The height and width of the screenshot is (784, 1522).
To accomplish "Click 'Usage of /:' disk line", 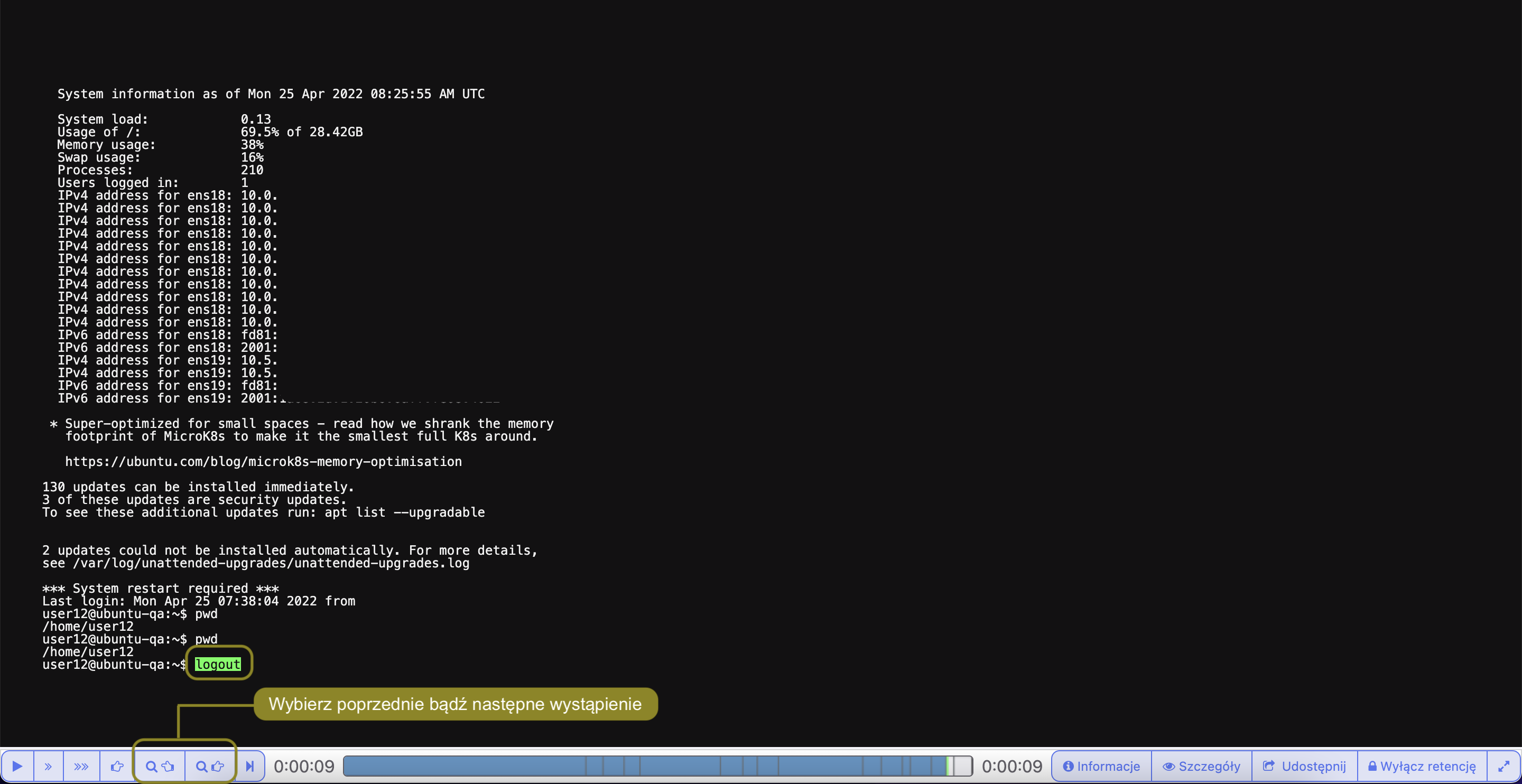I will [x=210, y=132].
